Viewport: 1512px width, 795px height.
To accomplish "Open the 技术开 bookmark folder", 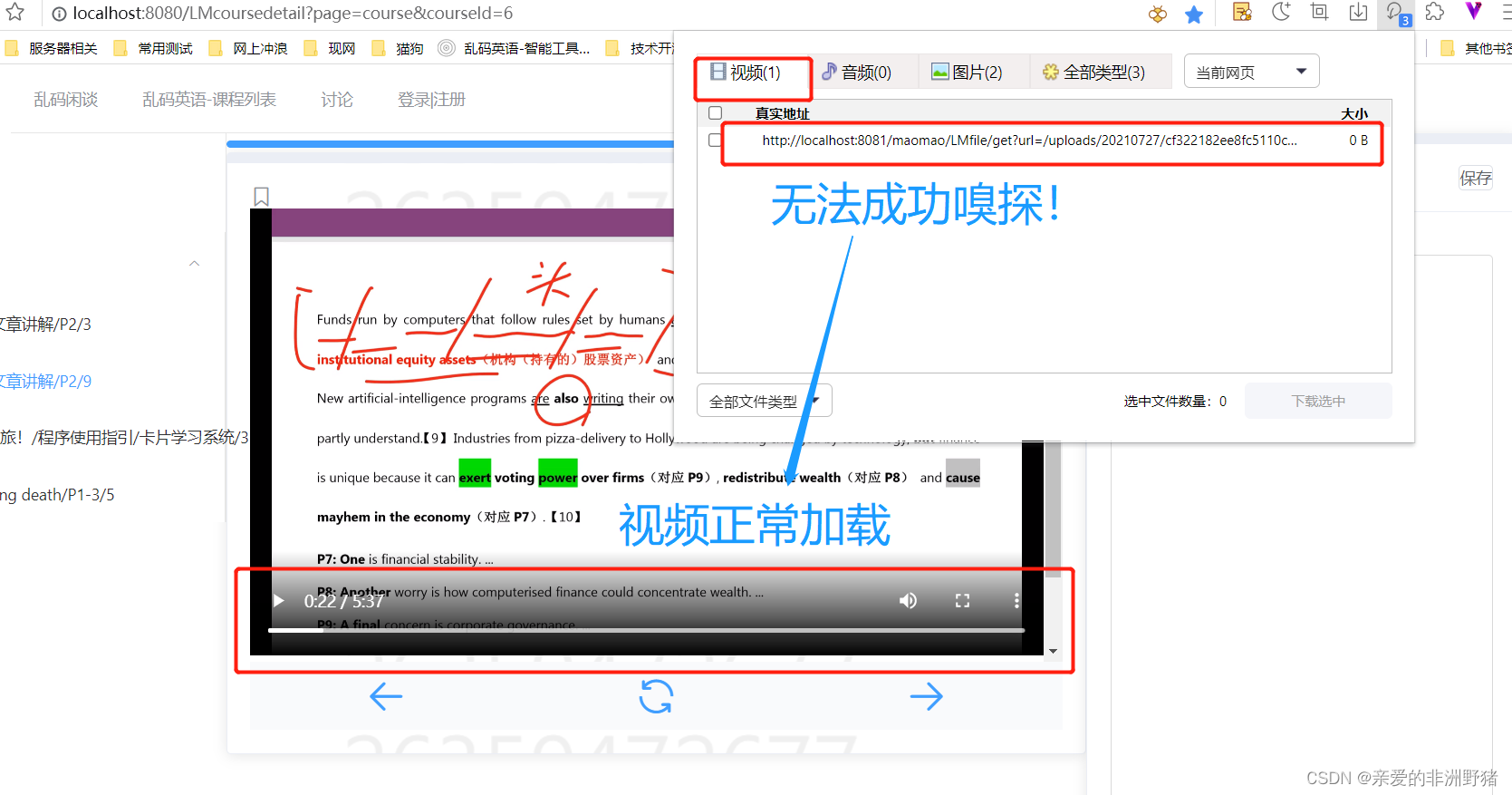I will pyautogui.click(x=640, y=49).
